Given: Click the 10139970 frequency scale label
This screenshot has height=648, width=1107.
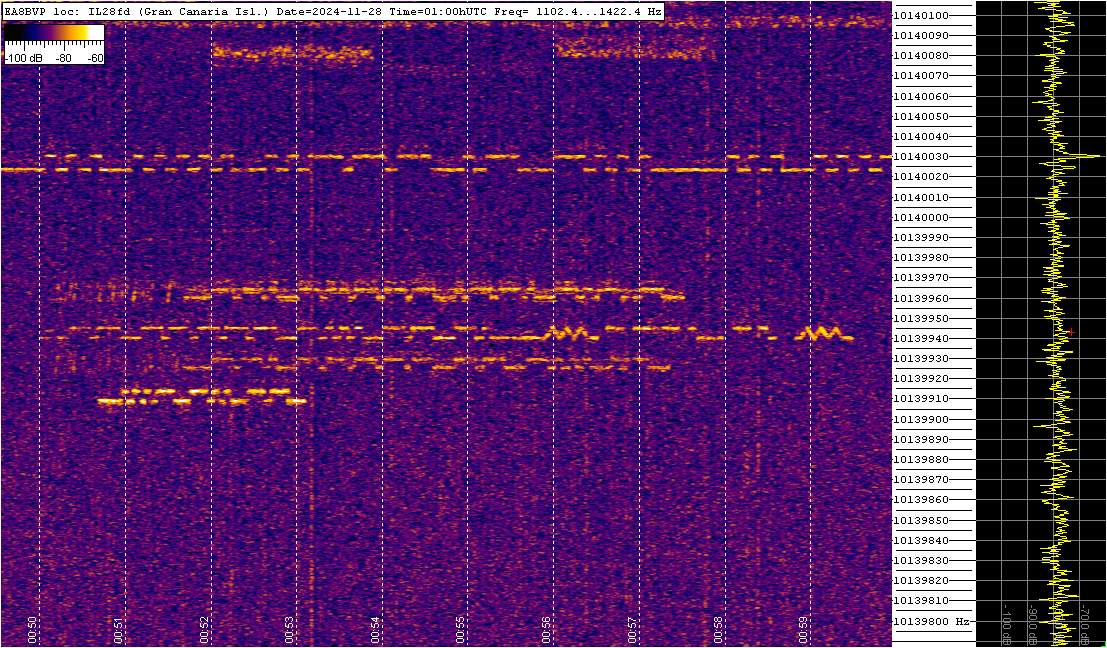Looking at the screenshot, I should click(921, 278).
